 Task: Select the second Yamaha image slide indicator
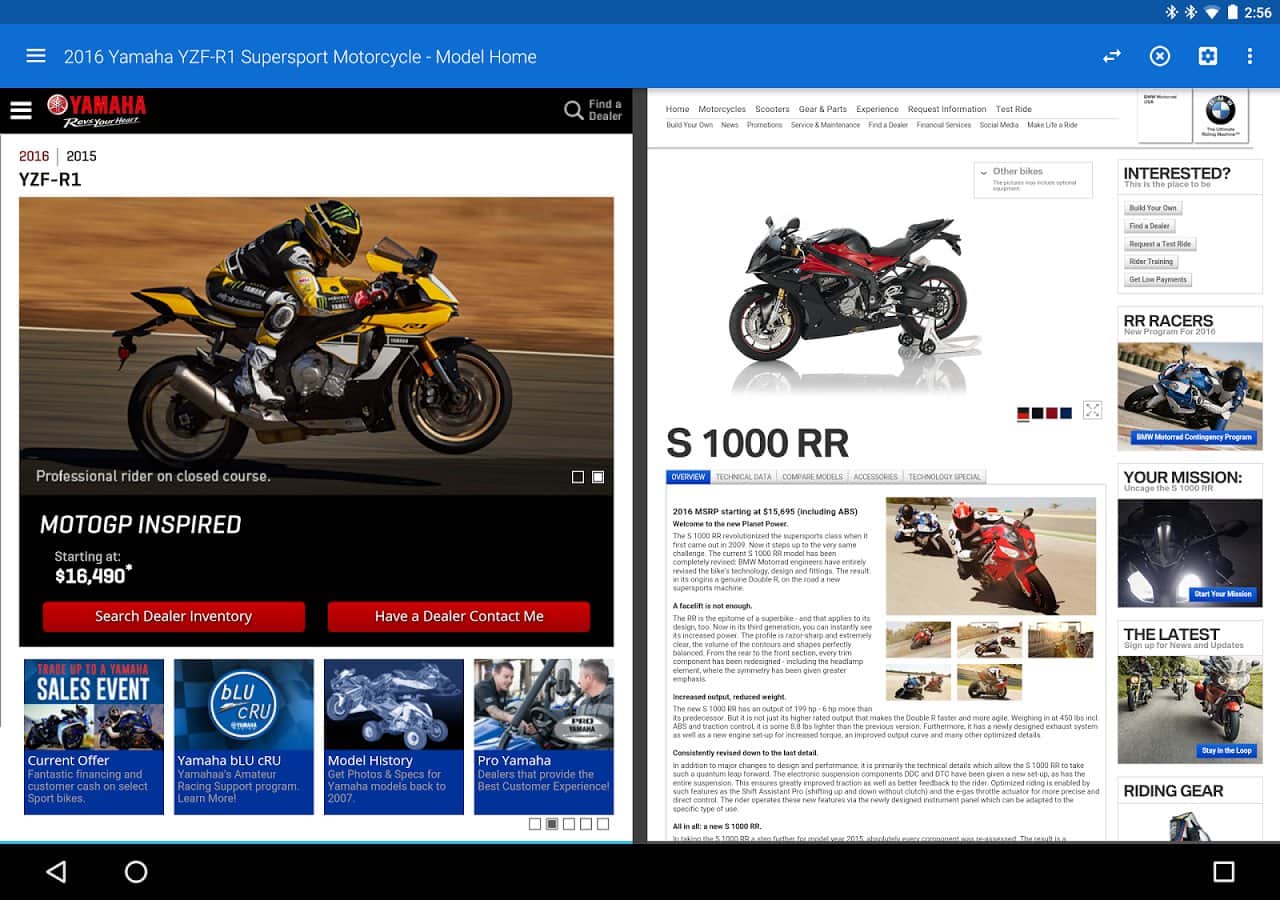click(598, 477)
